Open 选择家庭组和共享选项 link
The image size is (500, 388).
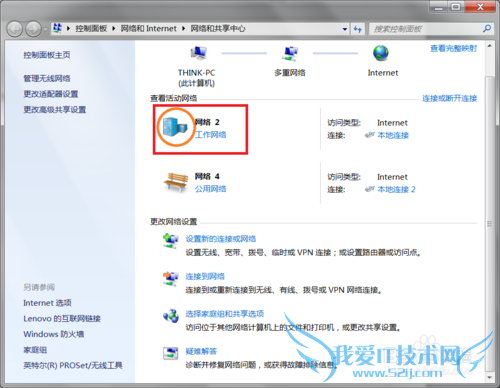coord(225,314)
